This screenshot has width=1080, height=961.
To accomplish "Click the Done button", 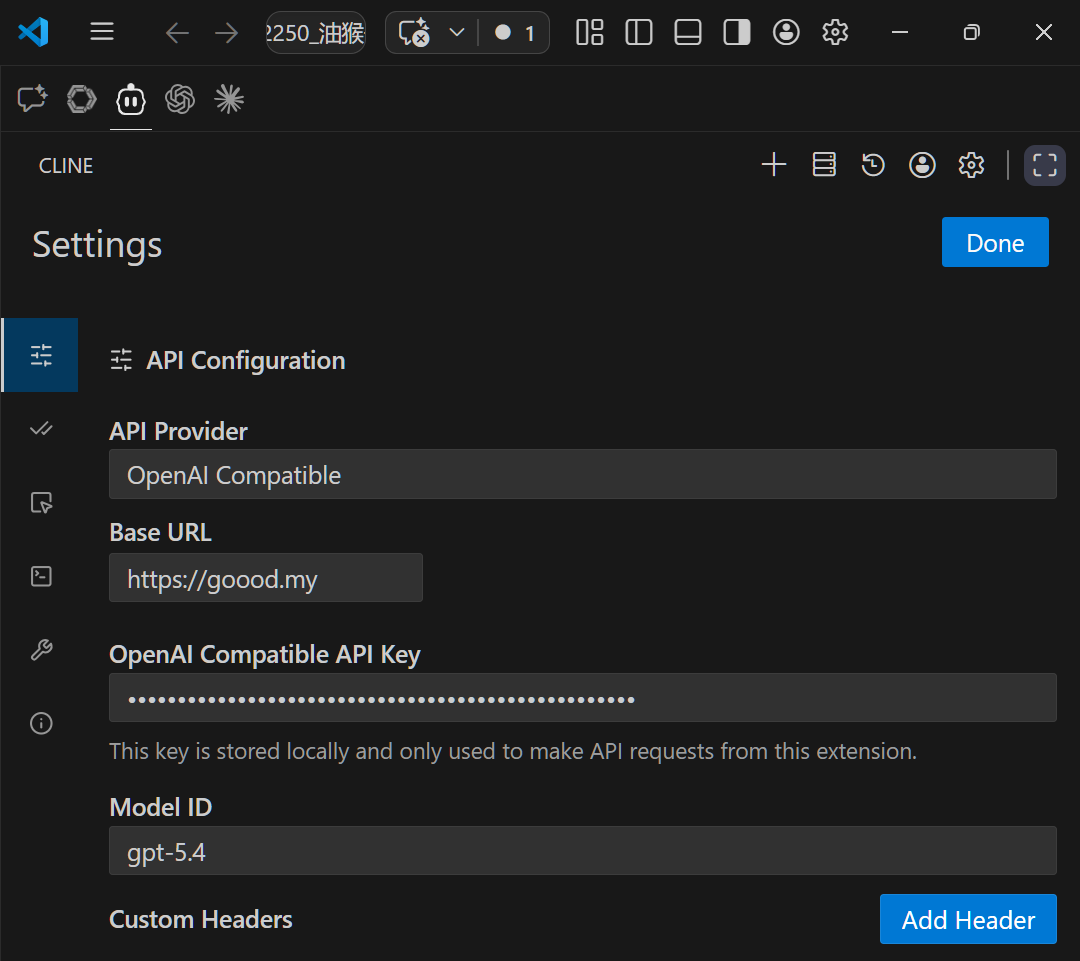I will 995,242.
